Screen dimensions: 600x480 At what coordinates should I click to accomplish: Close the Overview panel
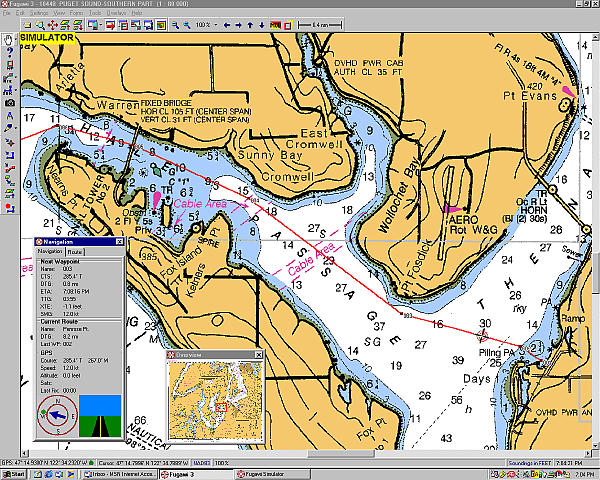coord(259,355)
